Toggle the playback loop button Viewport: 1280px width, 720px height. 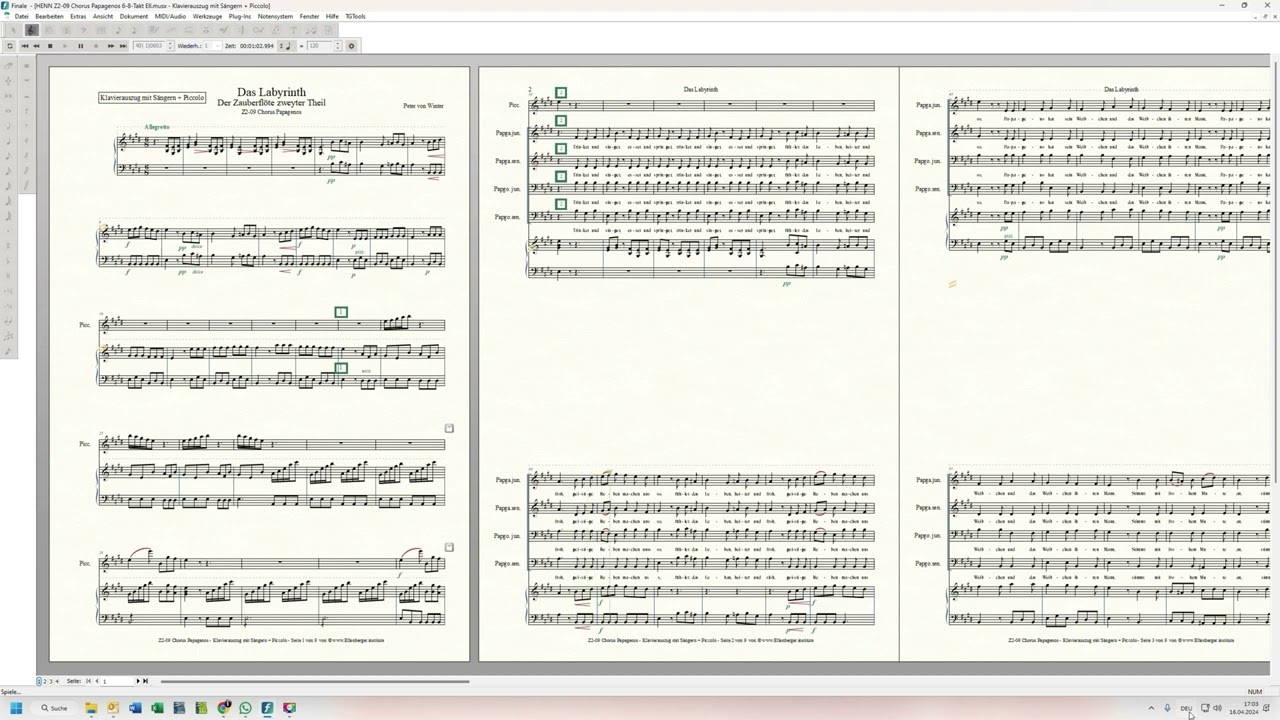coord(10,46)
